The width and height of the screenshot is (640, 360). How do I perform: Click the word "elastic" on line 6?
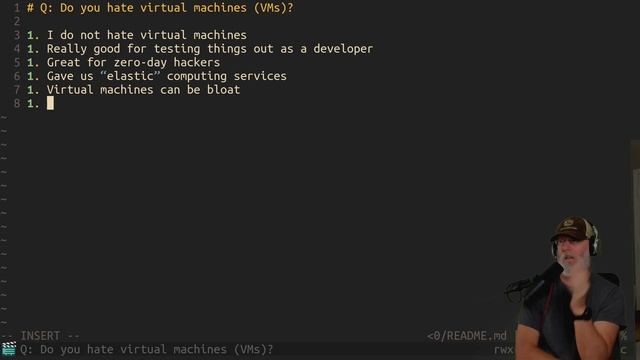(x=130, y=76)
